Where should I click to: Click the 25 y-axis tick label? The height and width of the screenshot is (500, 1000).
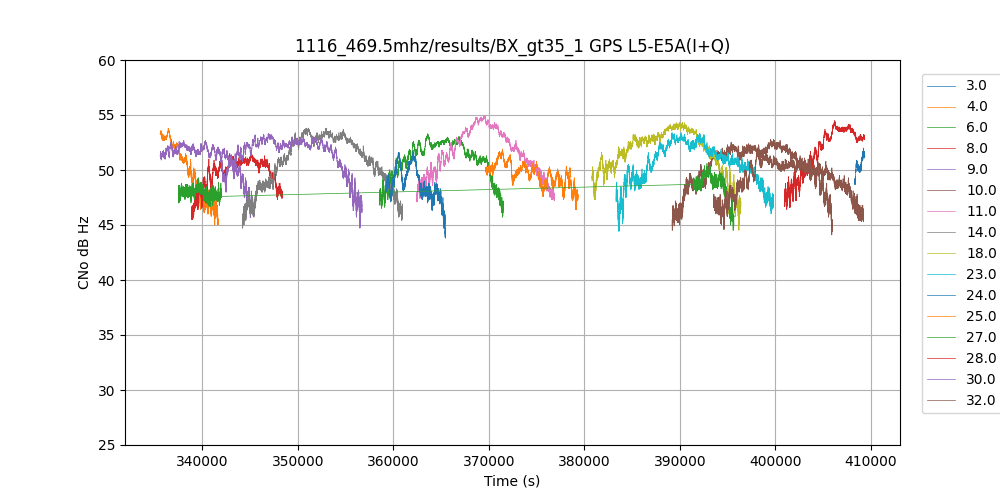pos(107,445)
